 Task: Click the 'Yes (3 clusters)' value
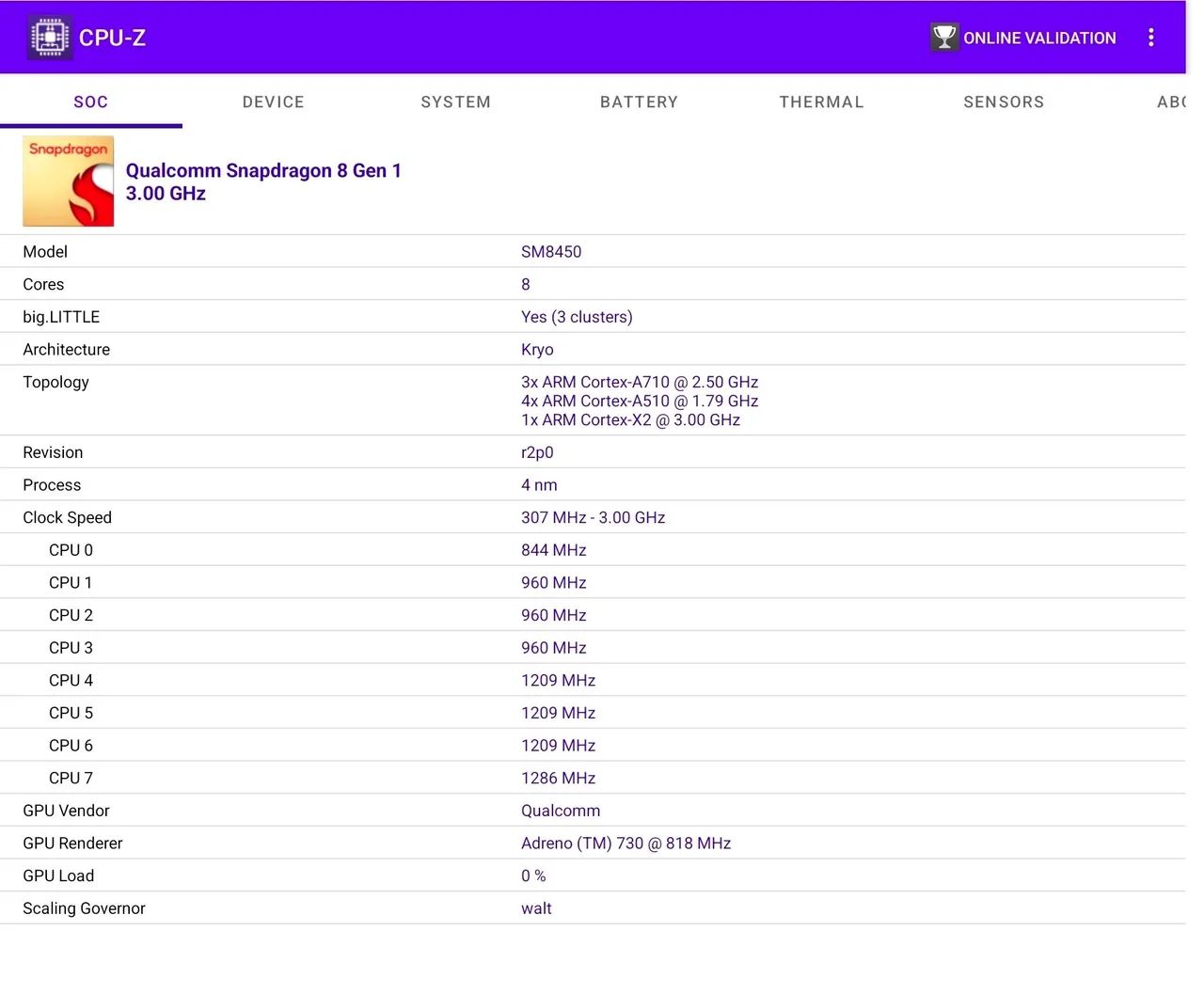(x=577, y=317)
